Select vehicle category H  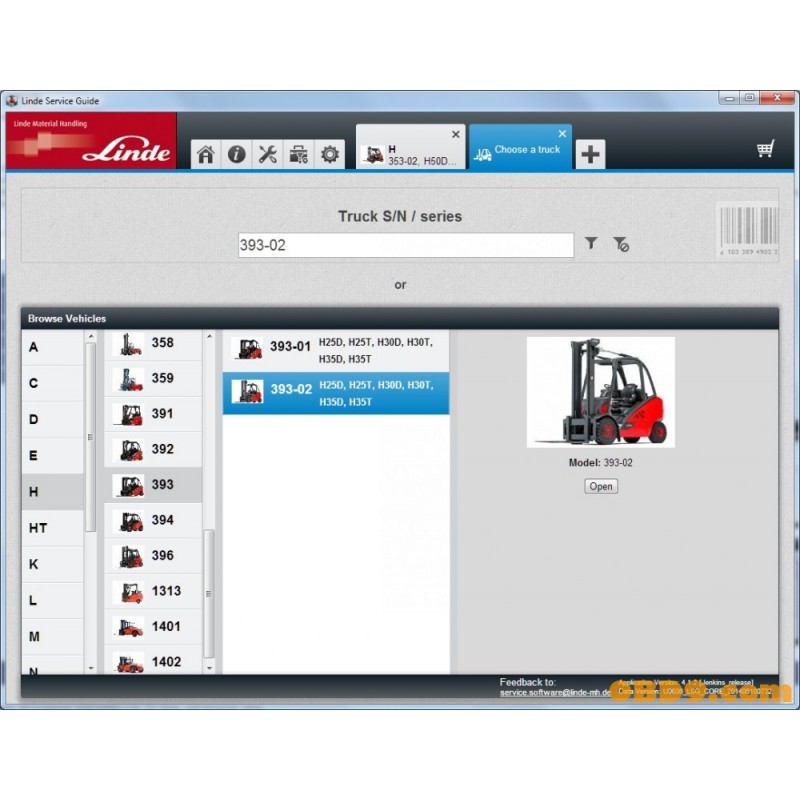pyautogui.click(x=52, y=492)
